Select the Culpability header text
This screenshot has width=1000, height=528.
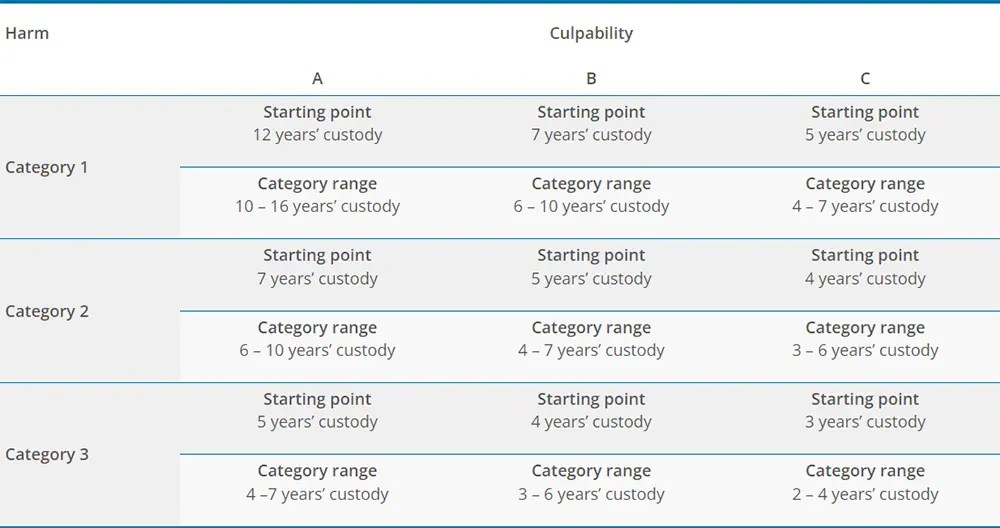591,33
